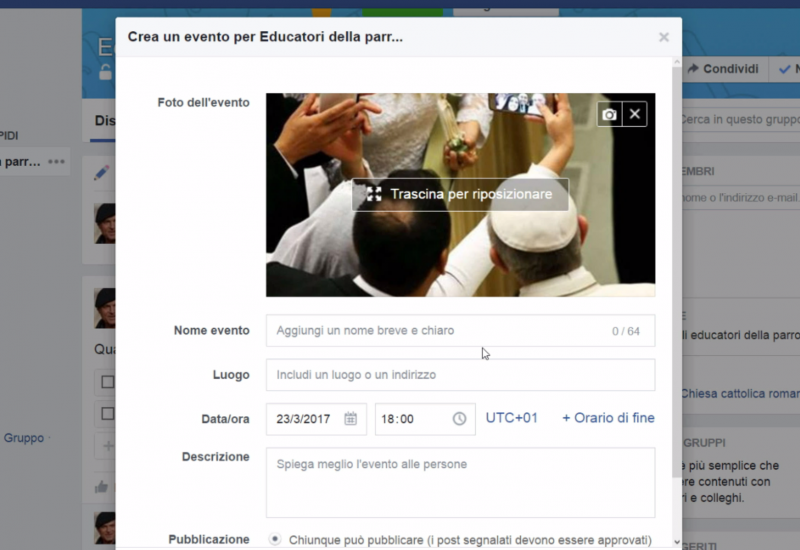The width and height of the screenshot is (800, 550).
Task: Click the Luogo location field
Action: tap(460, 375)
